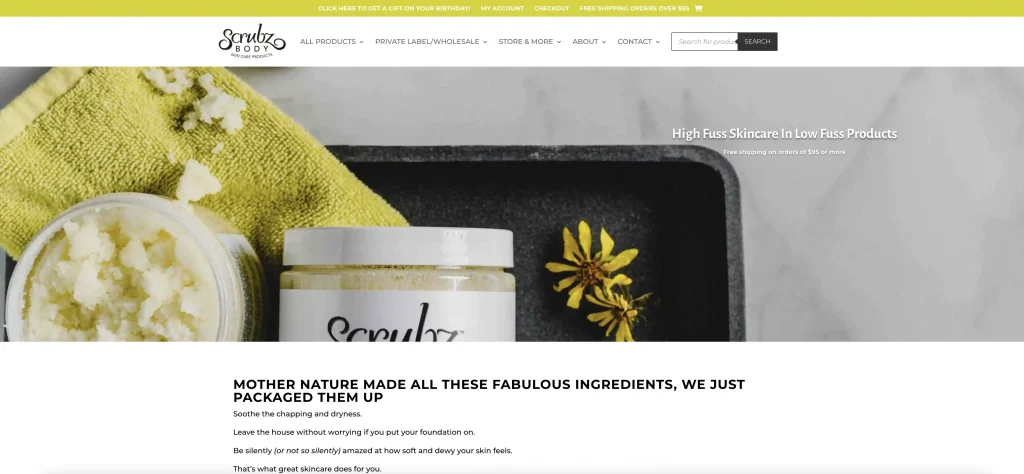Open the All Products menu
Image resolution: width=1024 pixels, height=474 pixels.
click(x=328, y=41)
